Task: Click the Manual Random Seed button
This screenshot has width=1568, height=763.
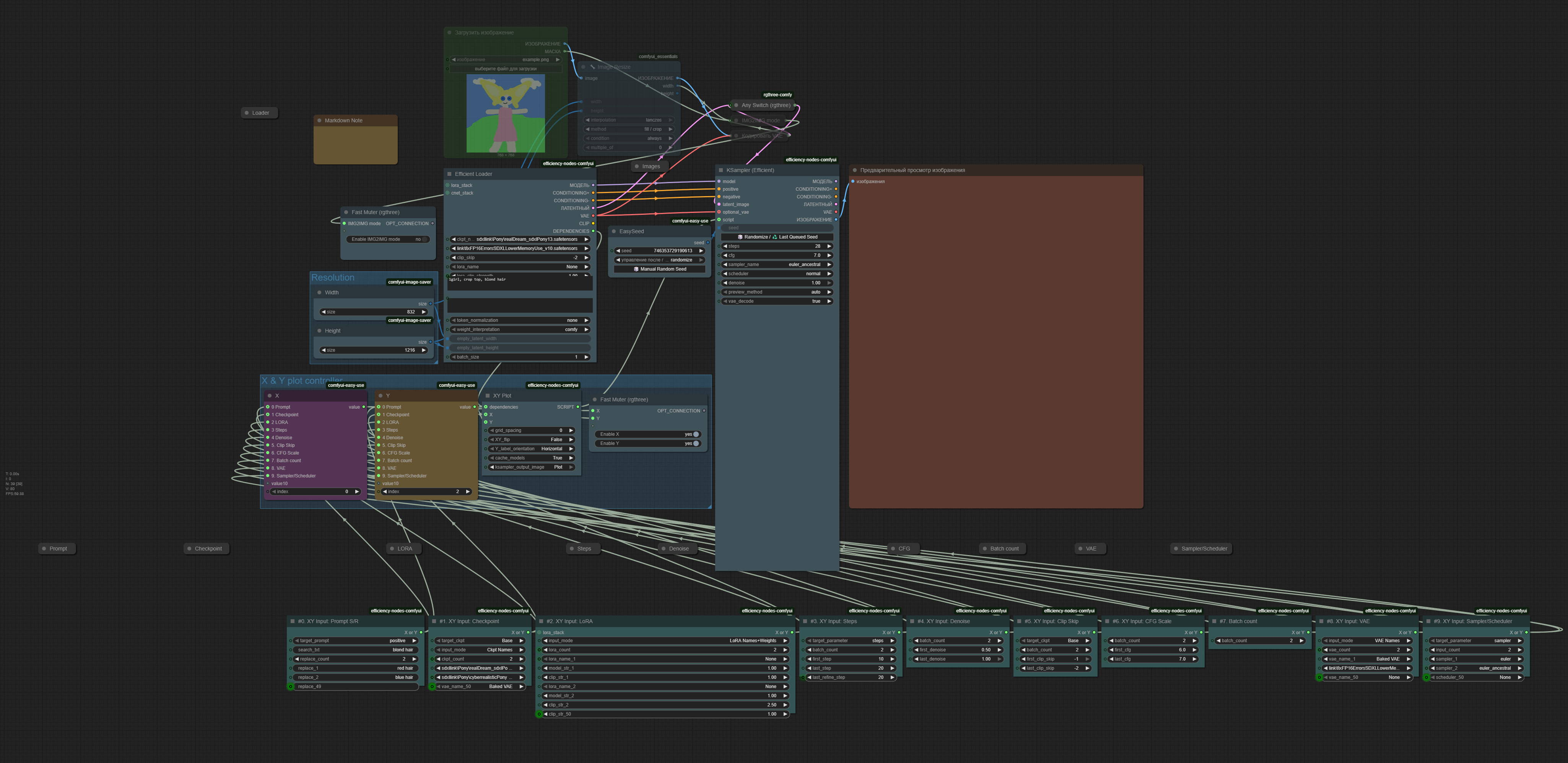Action: [x=660, y=269]
